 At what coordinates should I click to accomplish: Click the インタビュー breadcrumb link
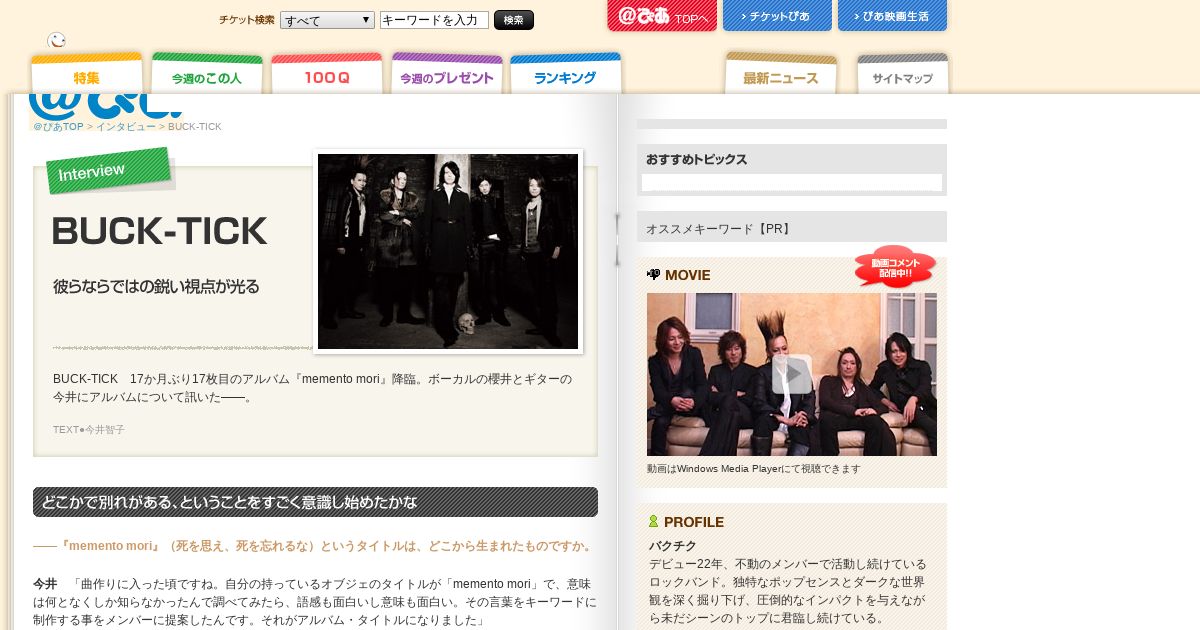tap(126, 127)
